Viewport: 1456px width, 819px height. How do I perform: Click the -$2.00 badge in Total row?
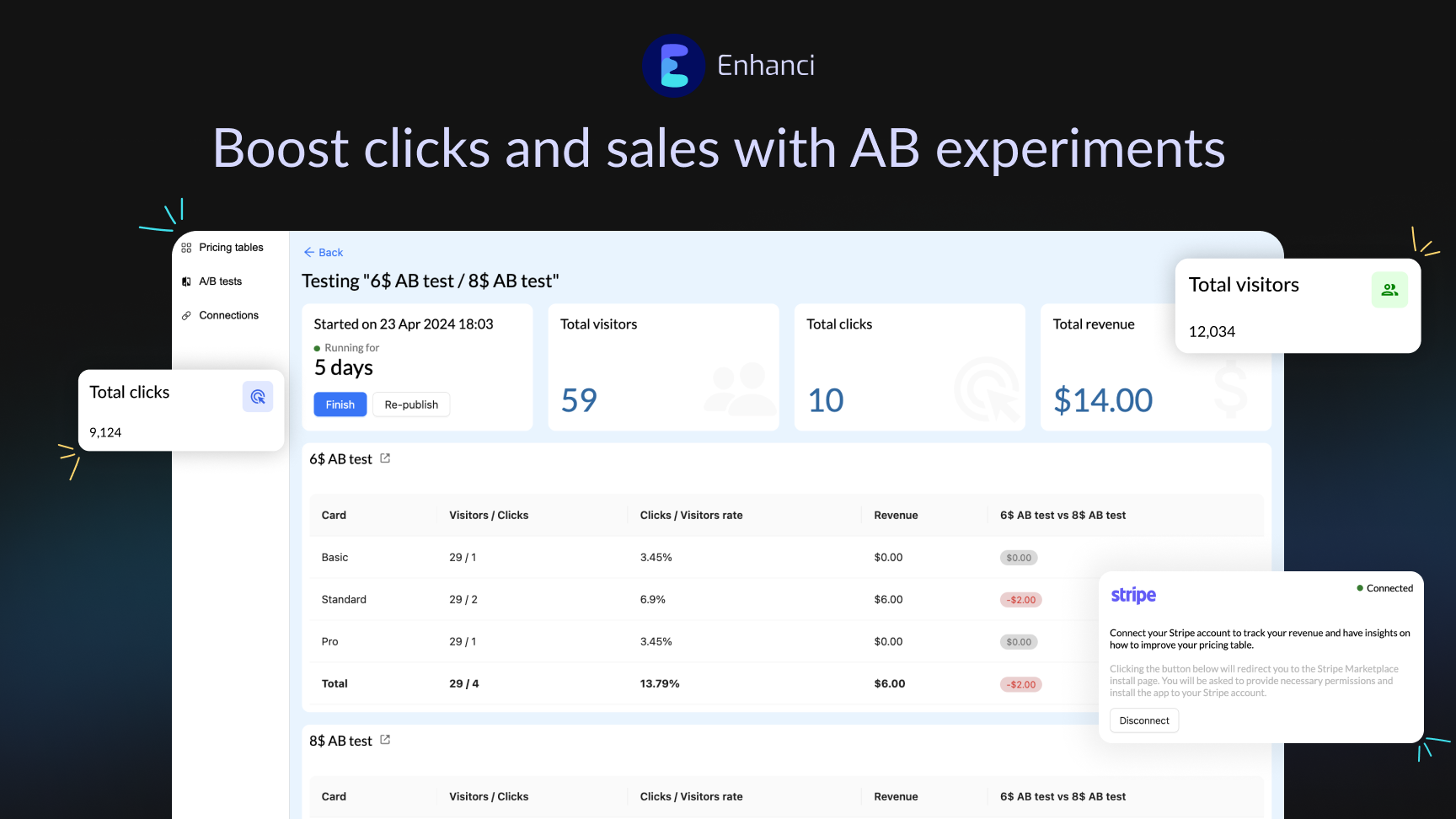1021,684
